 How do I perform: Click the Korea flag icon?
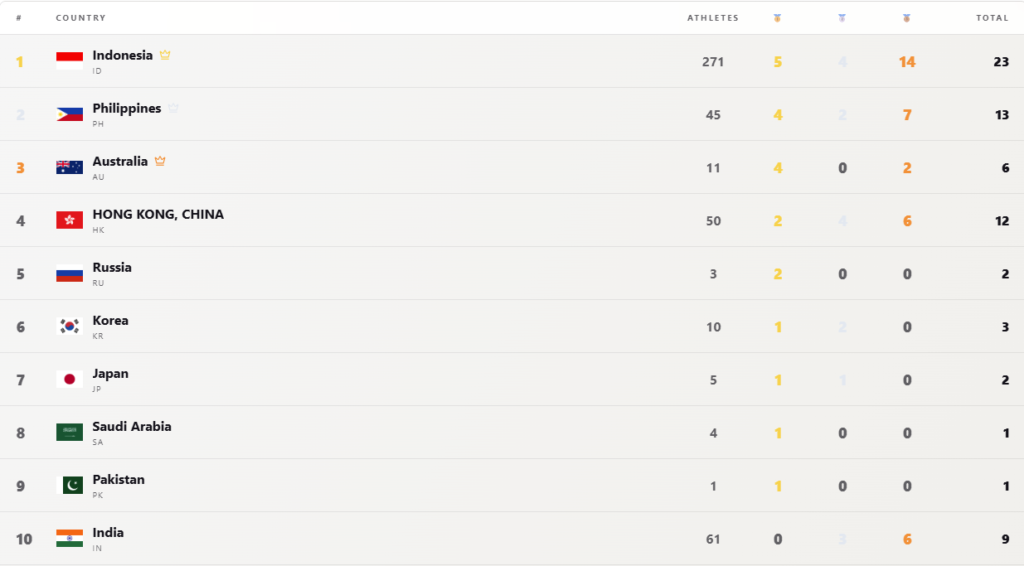point(69,326)
